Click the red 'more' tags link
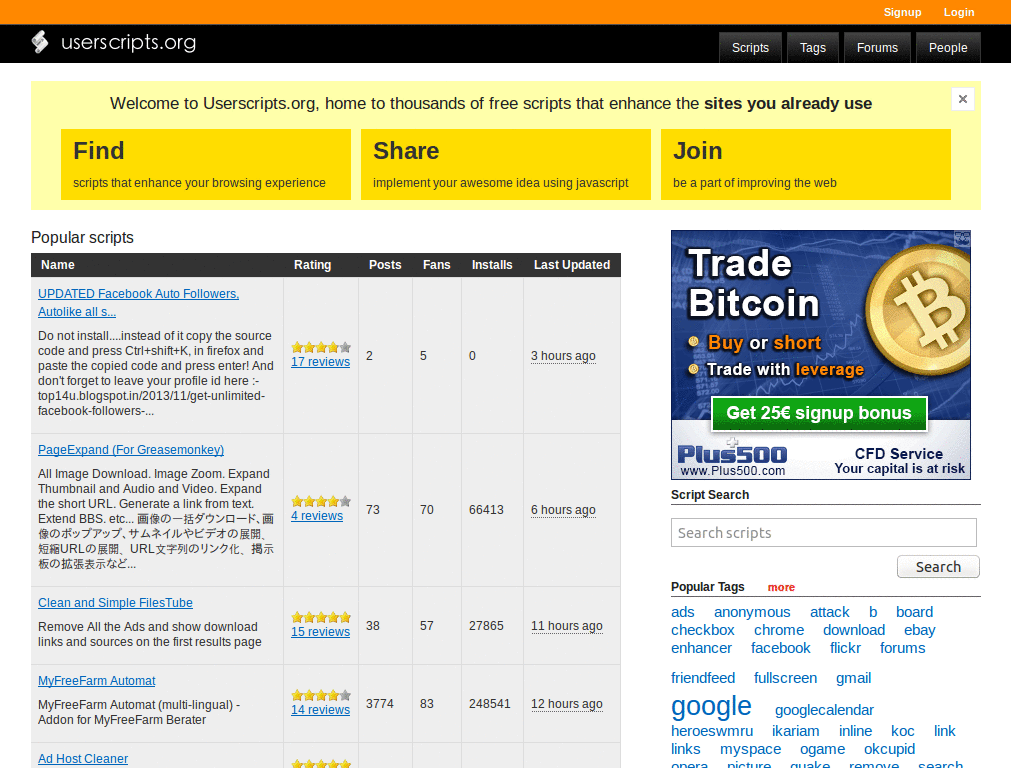 point(781,587)
